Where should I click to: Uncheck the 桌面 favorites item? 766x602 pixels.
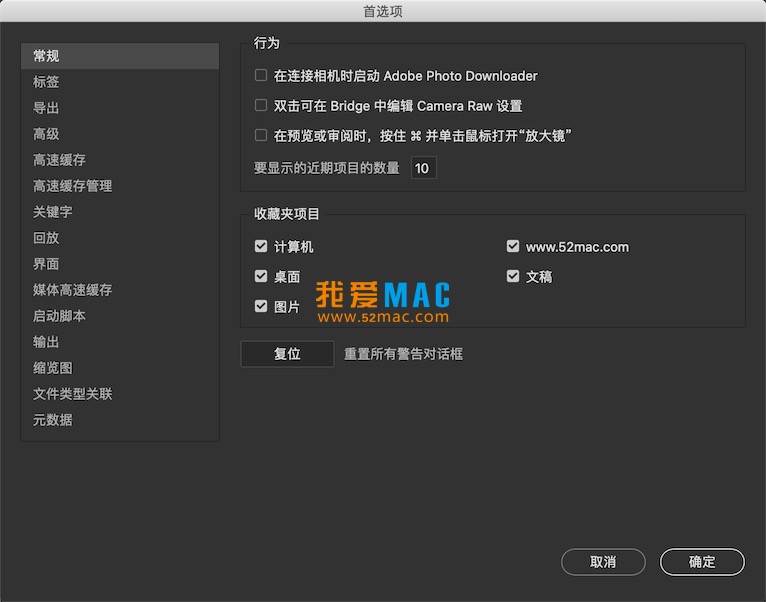[261, 276]
